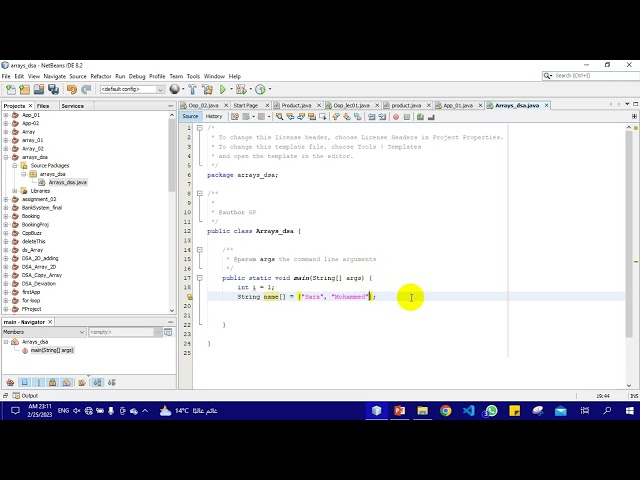Start macro recording with red circle icon
This screenshot has height=480, width=640.
coord(396,116)
